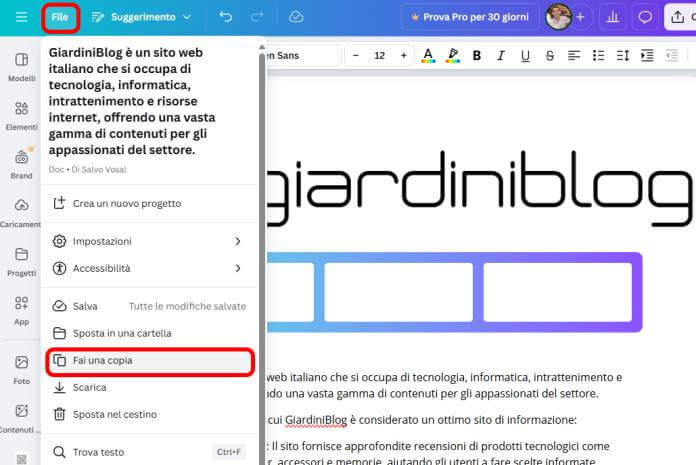Open the Elementi sidebar panel
This screenshot has width=696, height=465.
point(21,116)
